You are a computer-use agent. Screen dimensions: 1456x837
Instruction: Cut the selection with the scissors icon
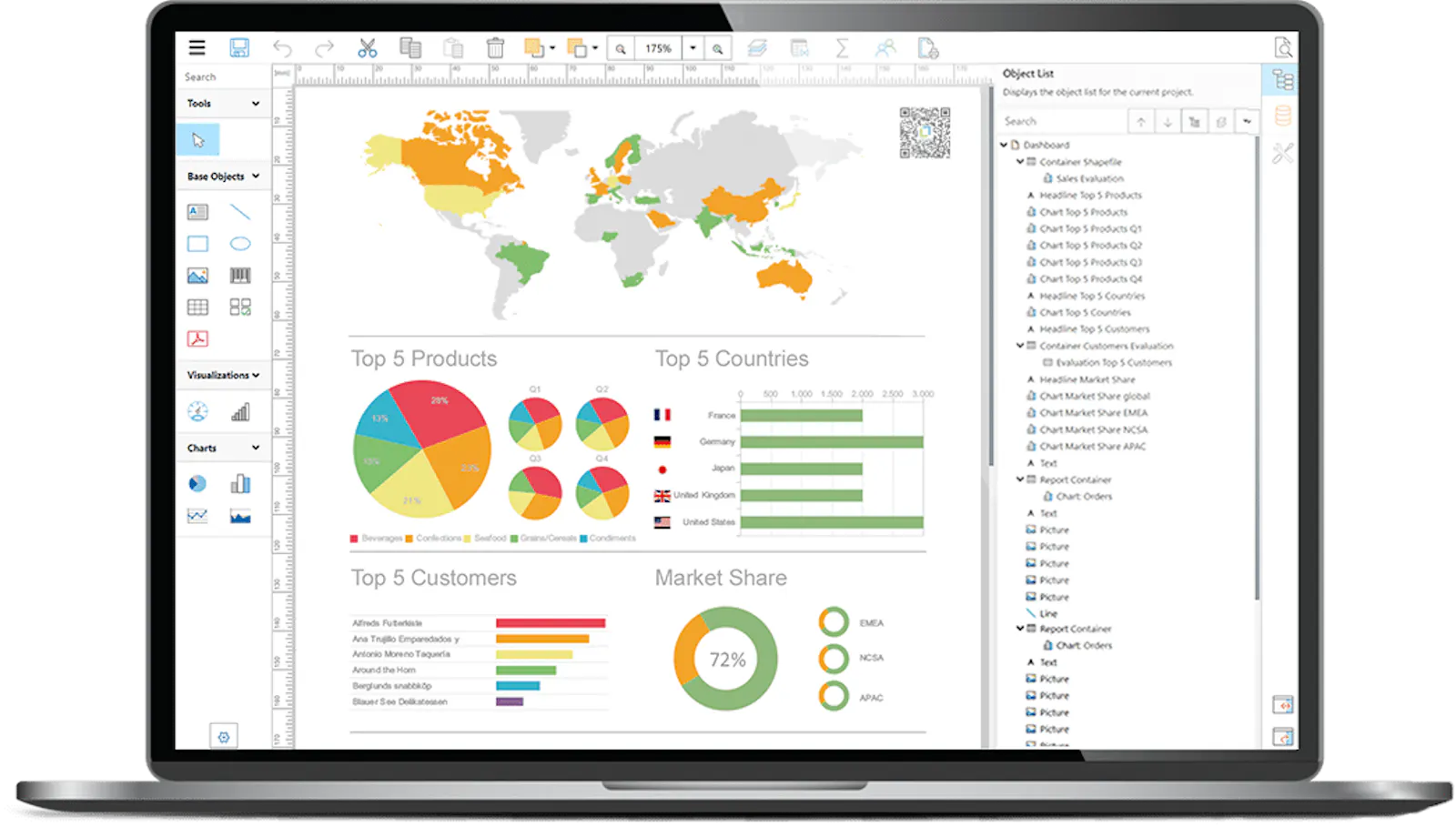(x=367, y=48)
